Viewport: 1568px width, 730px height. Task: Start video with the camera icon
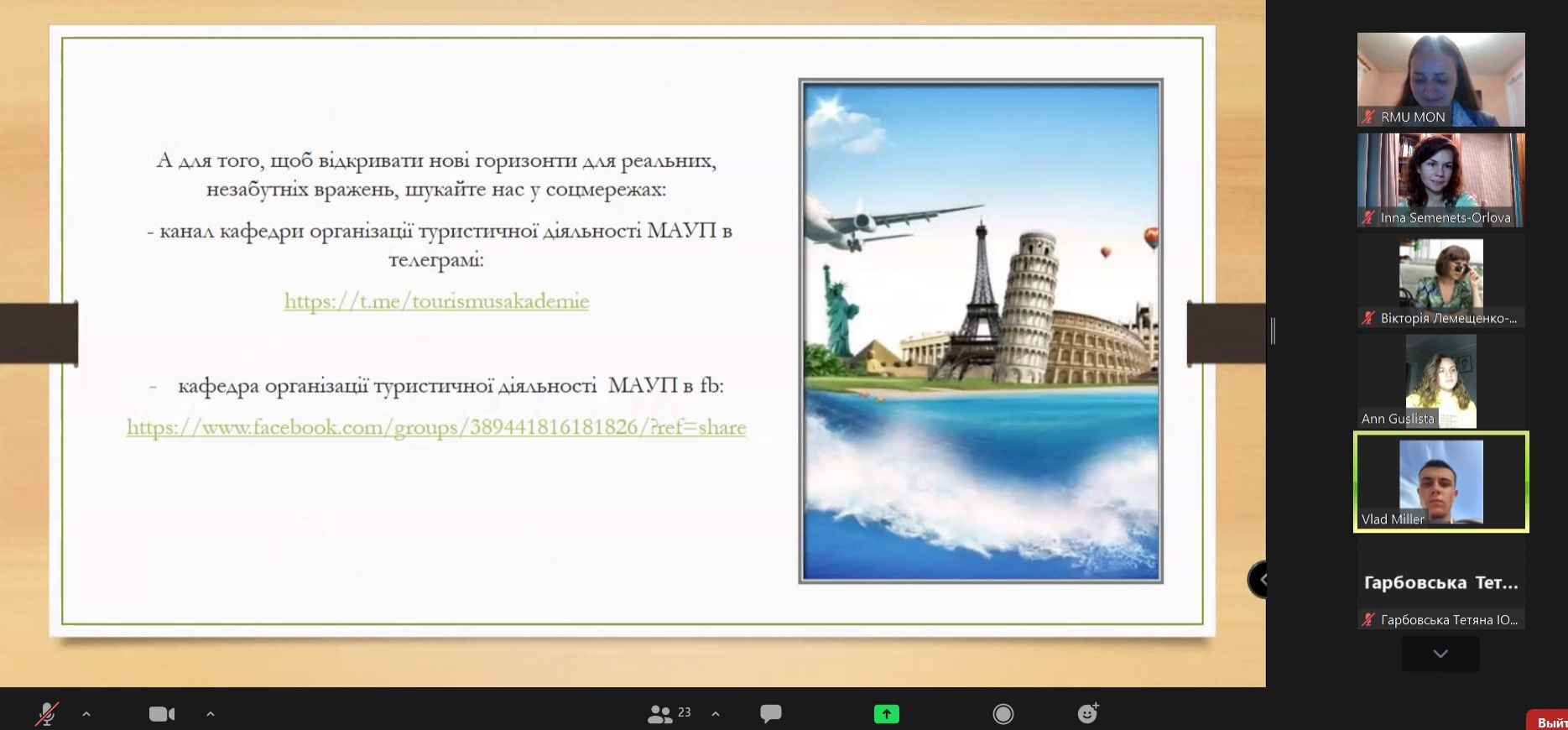tap(162, 714)
